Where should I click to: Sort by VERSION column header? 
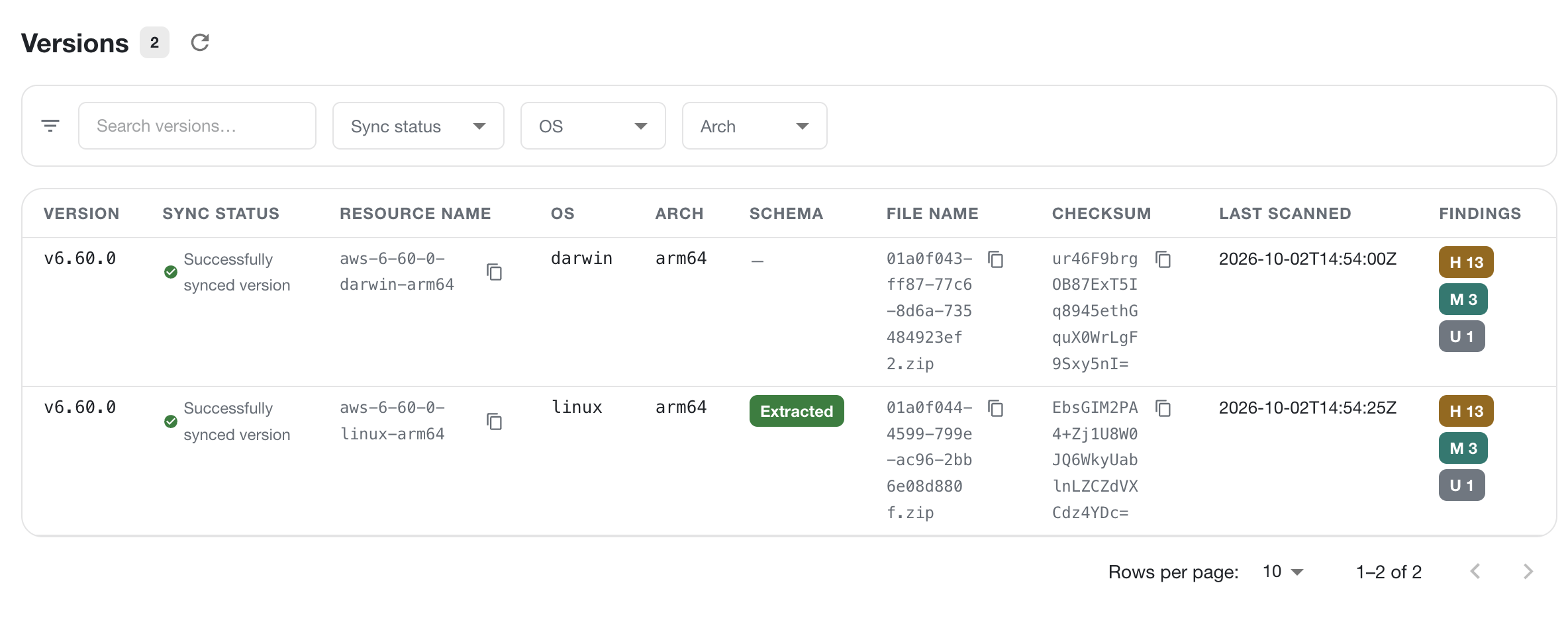pyautogui.click(x=81, y=214)
